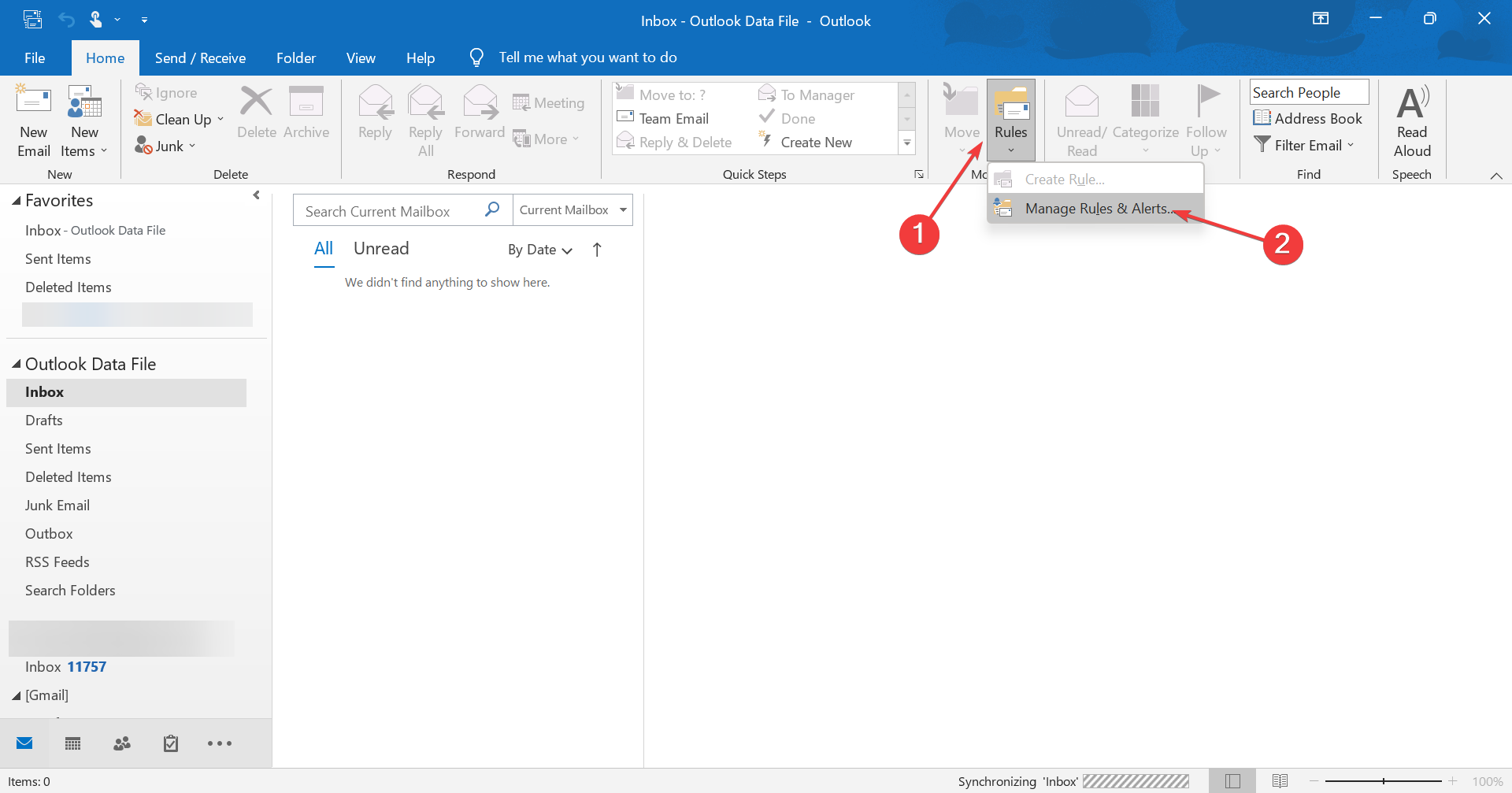Open the Current Mailbox scope dropdown
This screenshot has height=793, width=1512.
(x=573, y=209)
